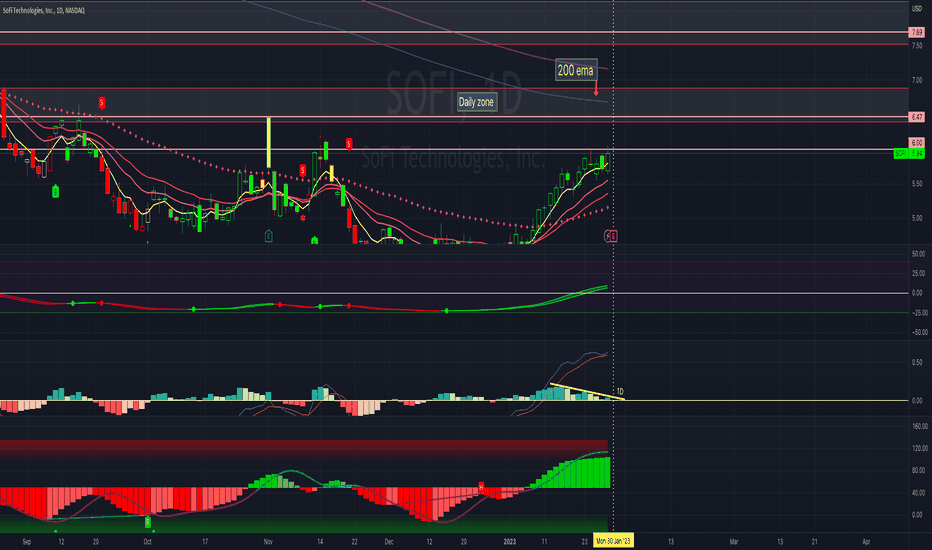Click the green marker in the bottom oscillator near Oct

pos(148,522)
